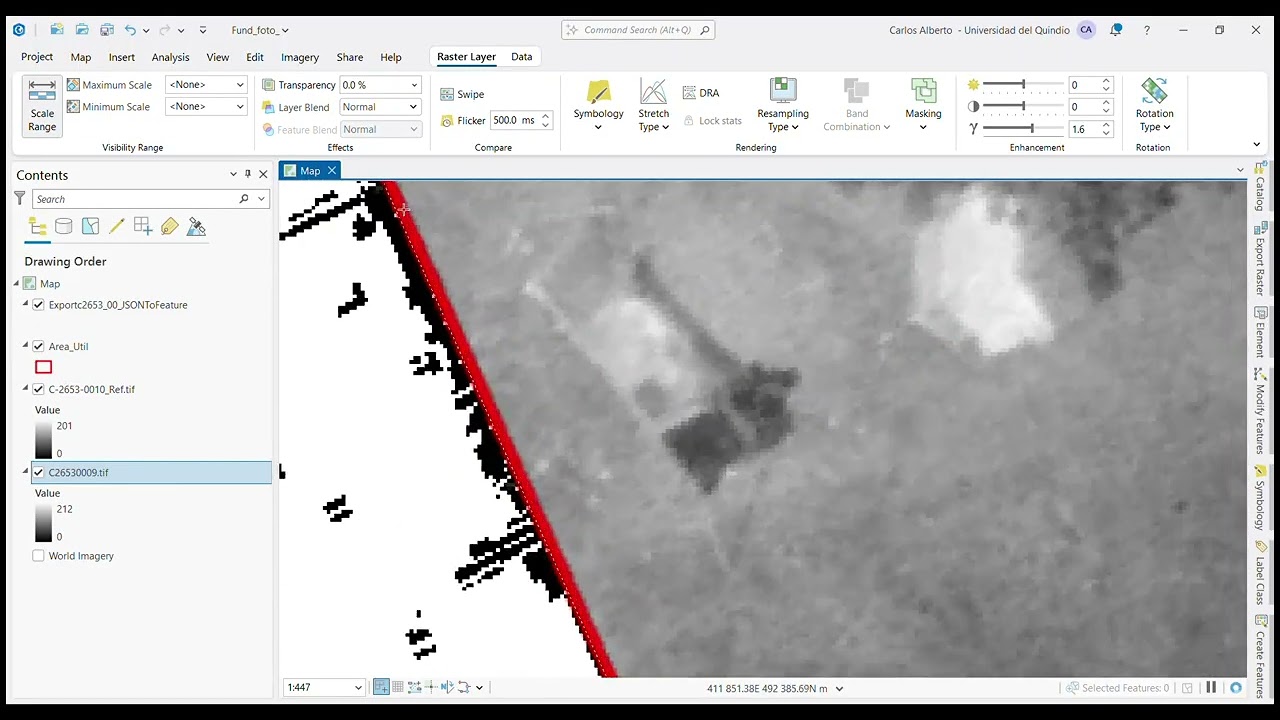The width and height of the screenshot is (1280, 720).
Task: Select List By Snapping icon
Action: [143, 227]
